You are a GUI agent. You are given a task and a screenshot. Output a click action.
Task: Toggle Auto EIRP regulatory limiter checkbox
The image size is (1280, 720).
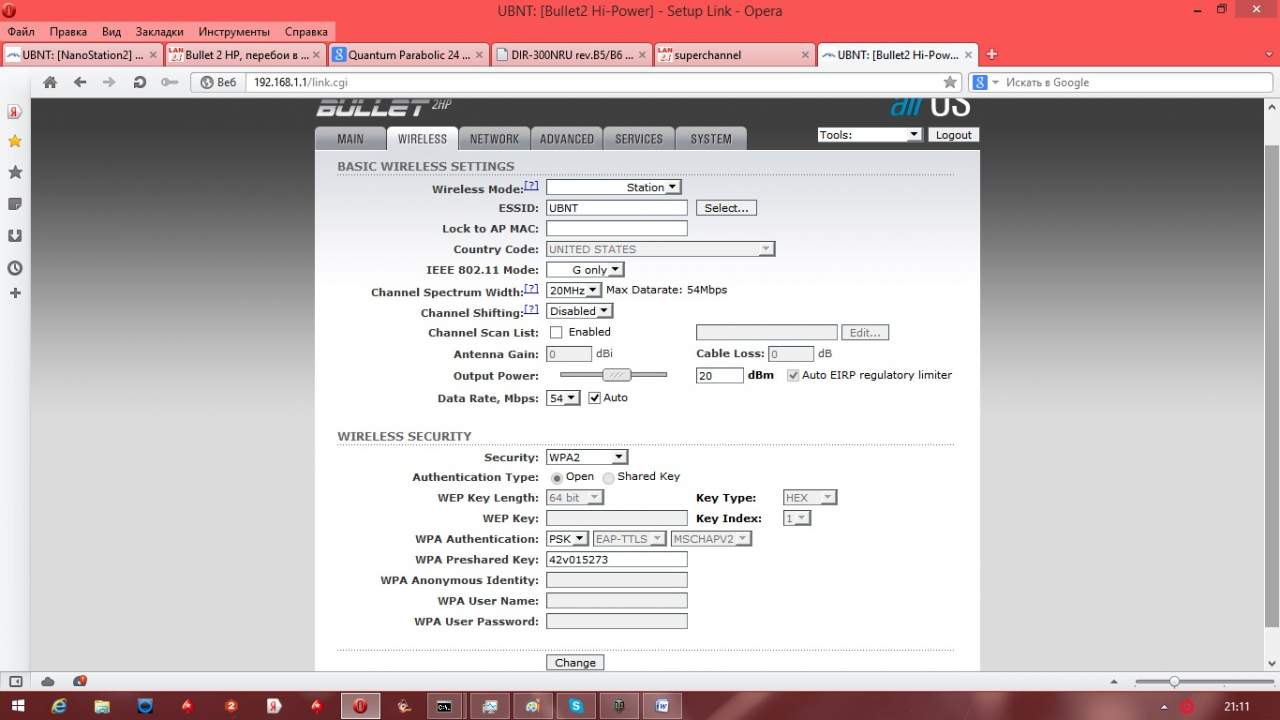[x=793, y=375]
